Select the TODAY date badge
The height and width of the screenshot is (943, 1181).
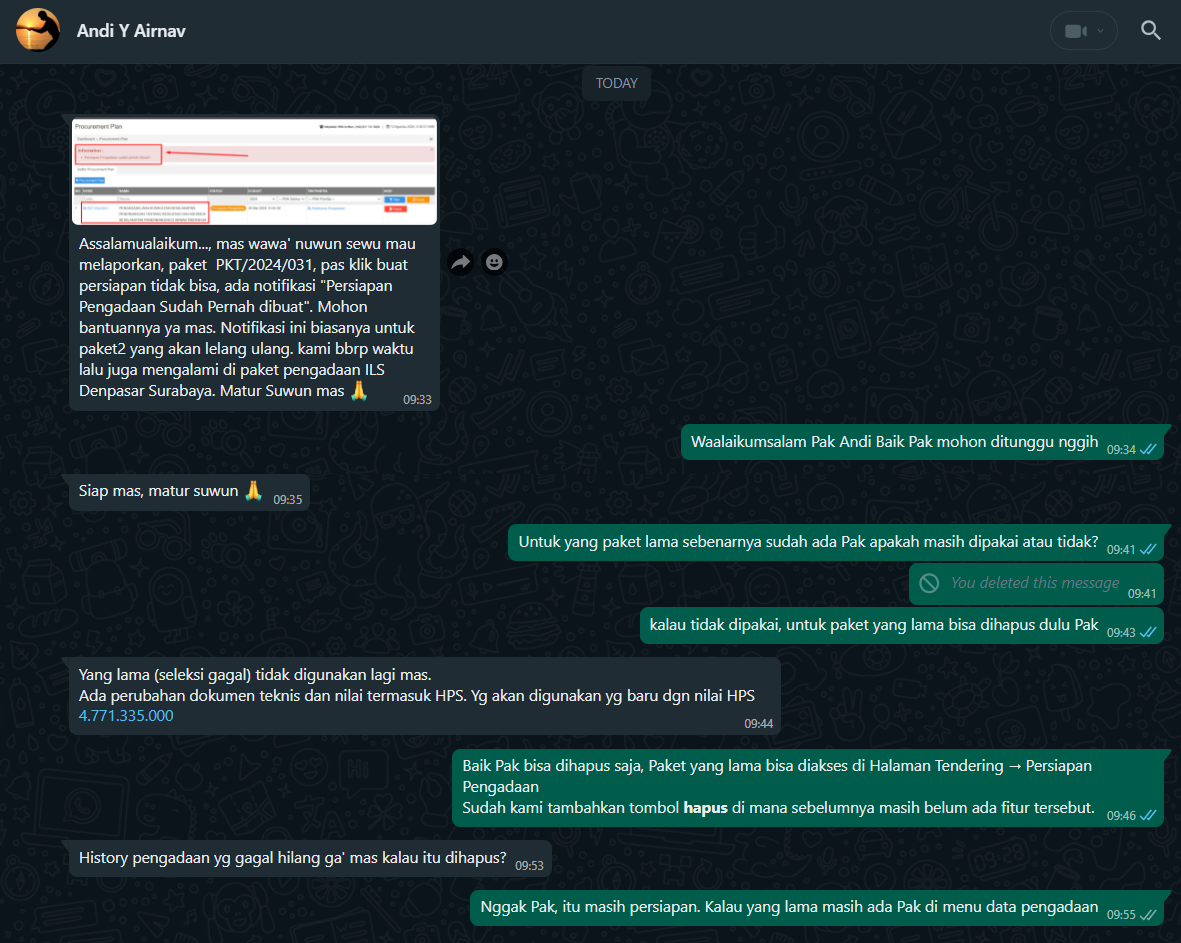tap(616, 83)
